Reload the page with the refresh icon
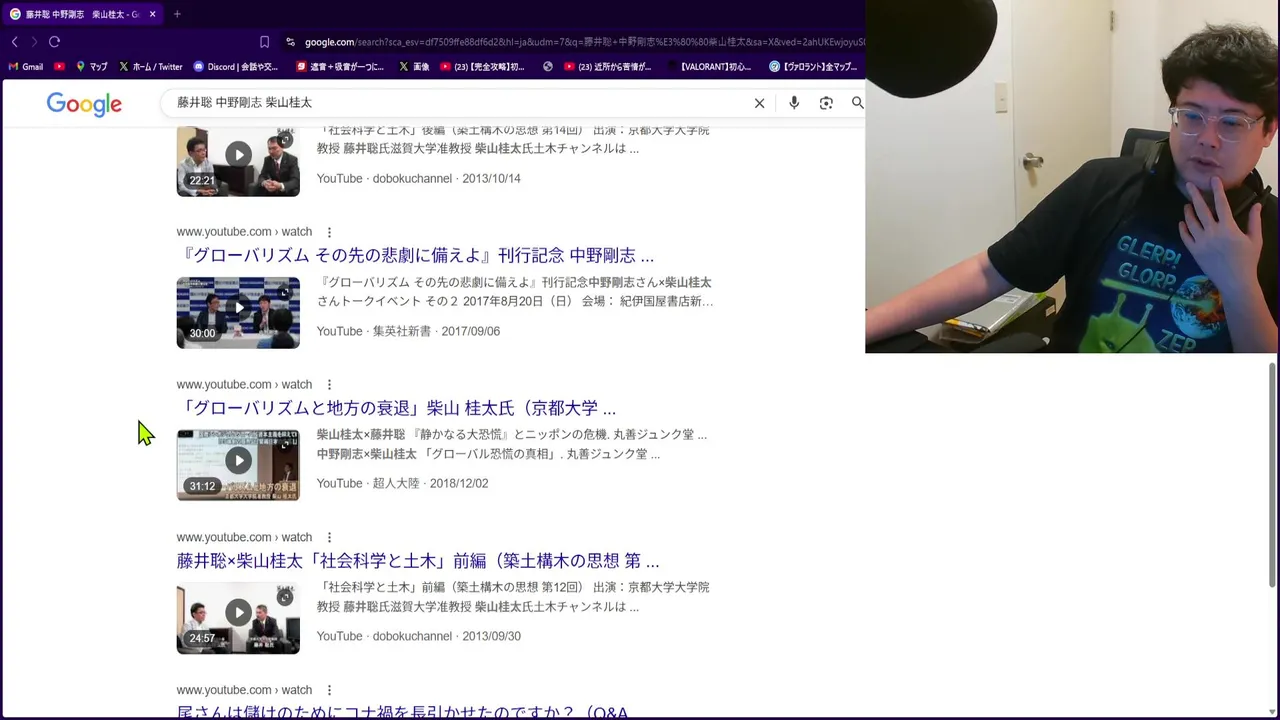Viewport: 1280px width, 720px height. 54,42
